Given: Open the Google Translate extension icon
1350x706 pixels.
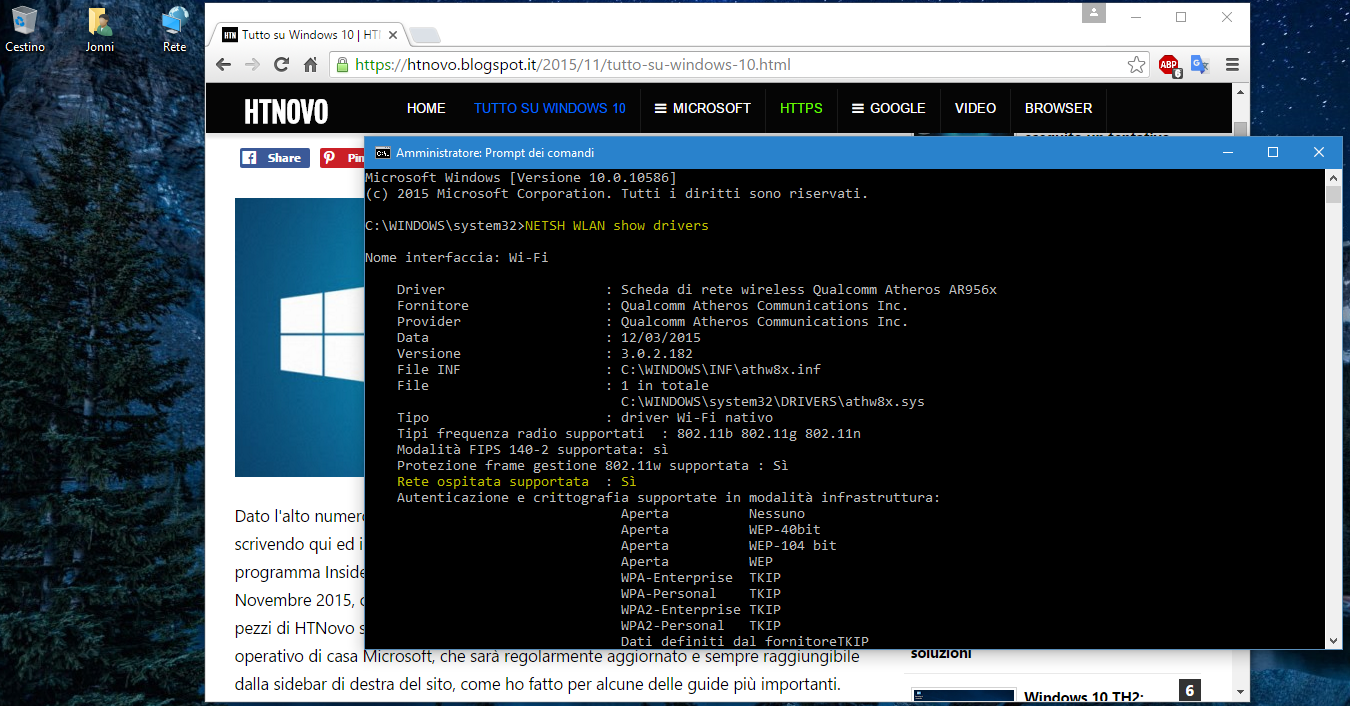Looking at the screenshot, I should (x=1200, y=65).
